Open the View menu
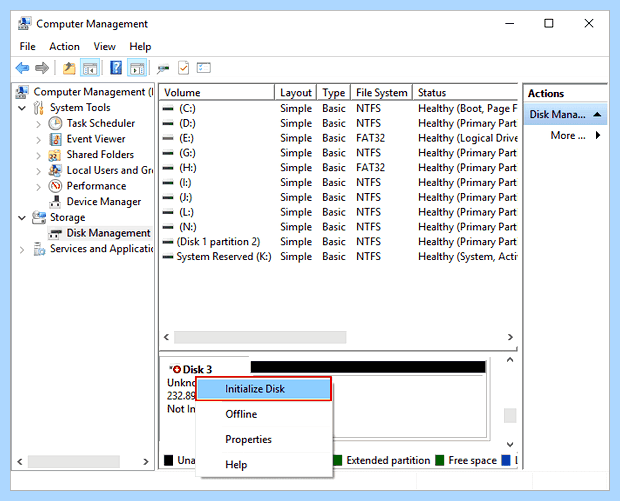Viewport: 620px width, 501px height. [x=104, y=47]
